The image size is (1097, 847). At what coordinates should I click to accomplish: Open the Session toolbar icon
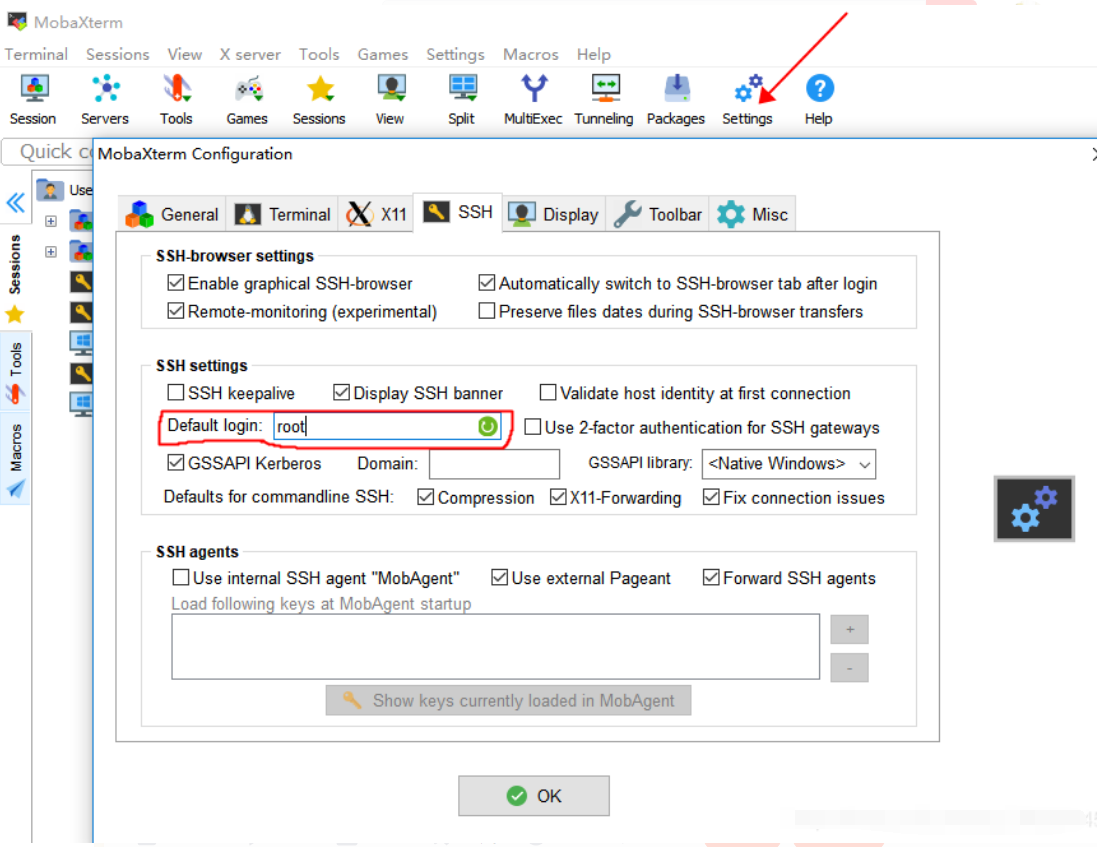33,99
